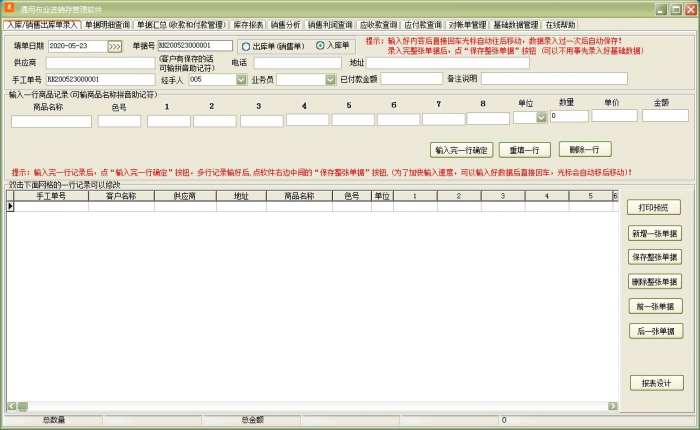This screenshot has width=700, height=430.
Task: Click the 单据号 input field
Action: pyautogui.click(x=195, y=46)
